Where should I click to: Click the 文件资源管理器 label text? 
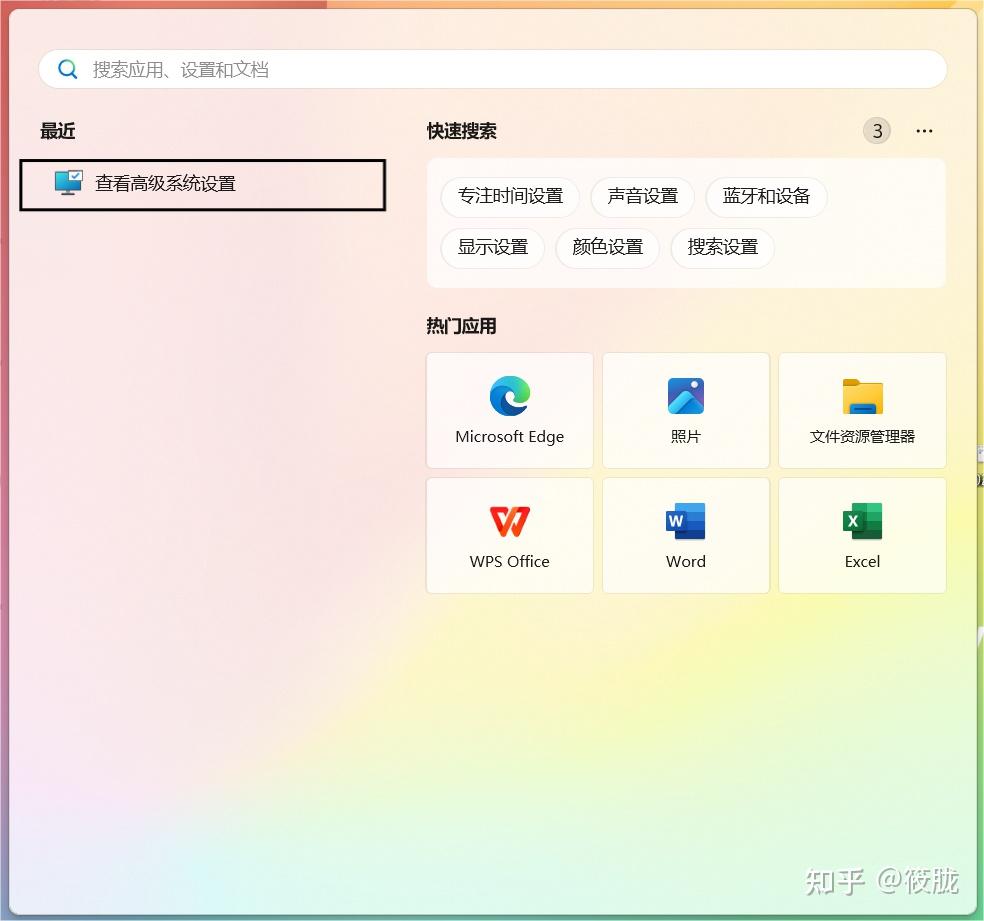click(862, 437)
